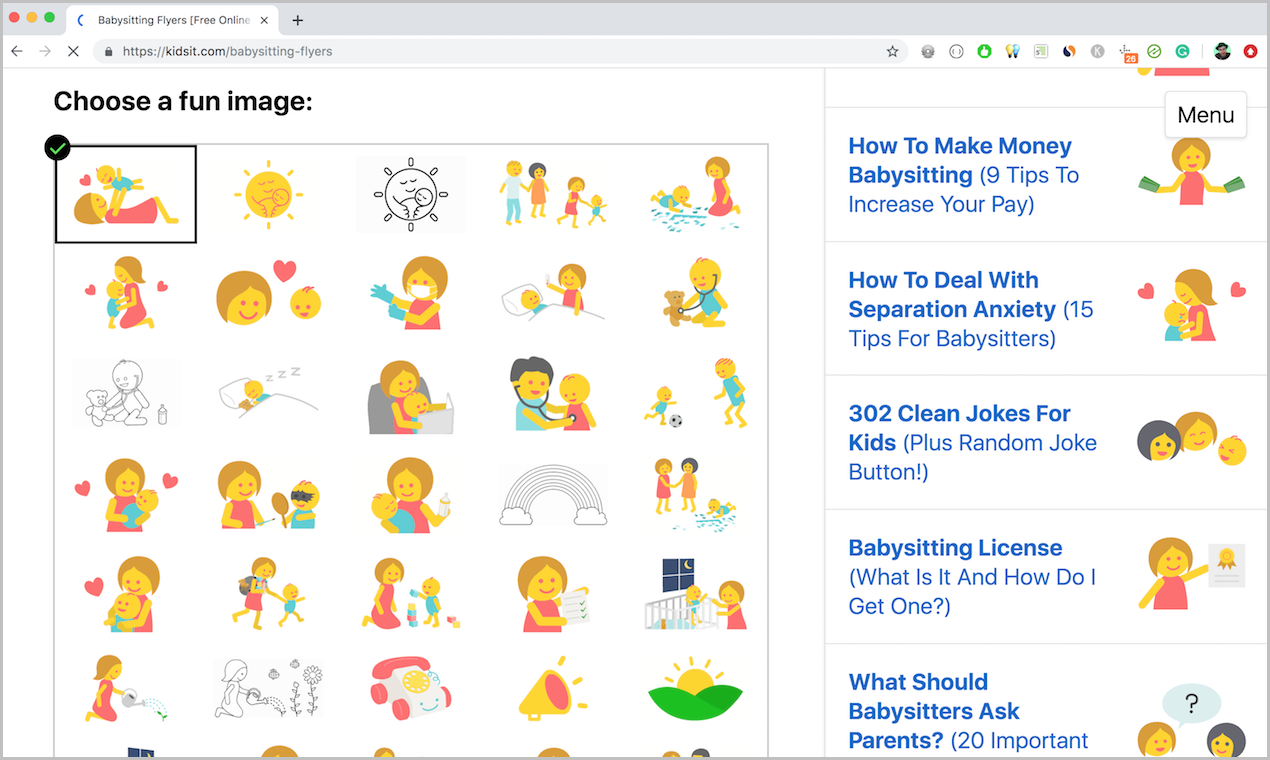
Task: Click the money-holding sitter article thumbnail
Action: 1192,172
